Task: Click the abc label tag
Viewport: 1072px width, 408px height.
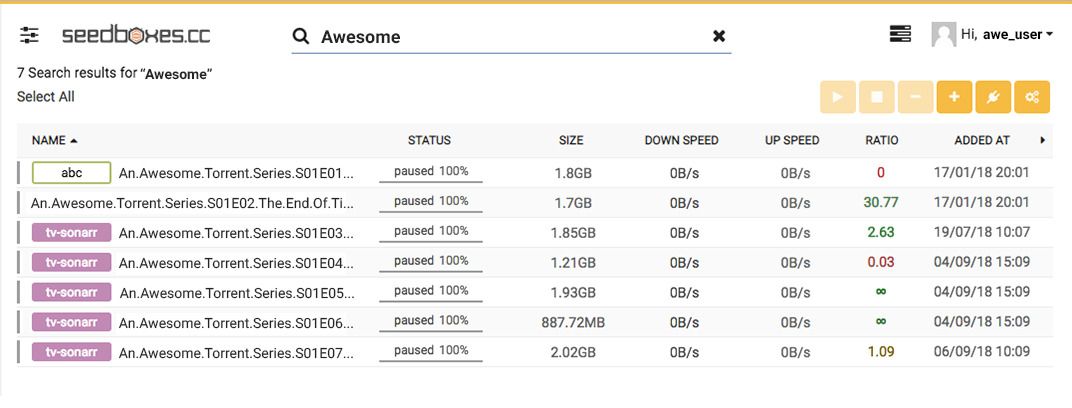Action: click(71, 173)
